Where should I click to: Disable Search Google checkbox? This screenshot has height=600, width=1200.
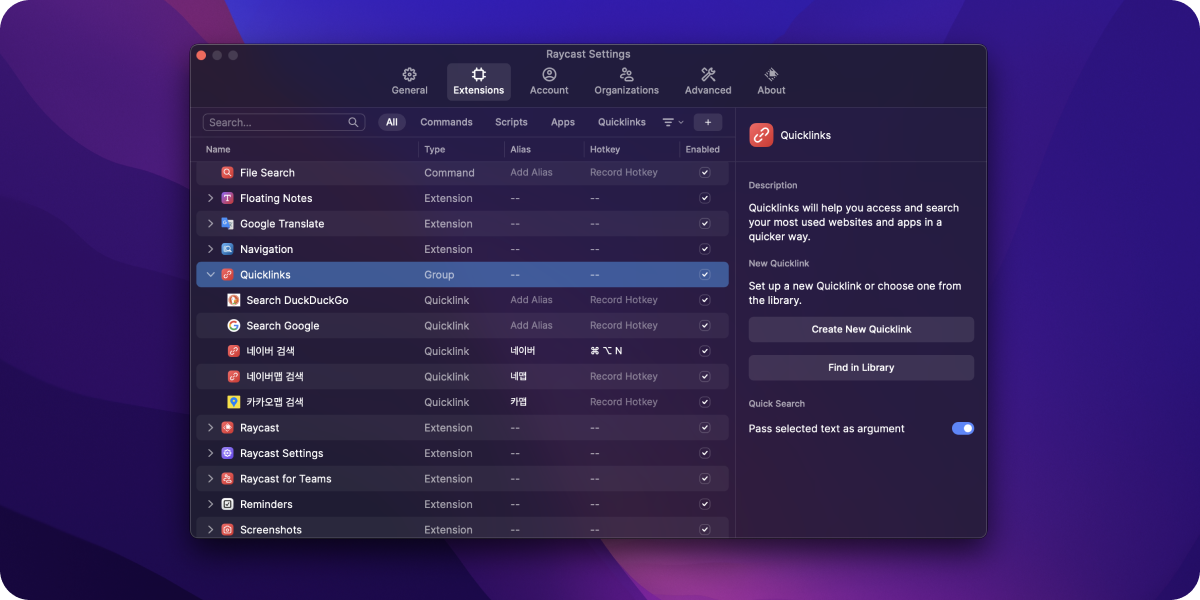click(x=705, y=326)
